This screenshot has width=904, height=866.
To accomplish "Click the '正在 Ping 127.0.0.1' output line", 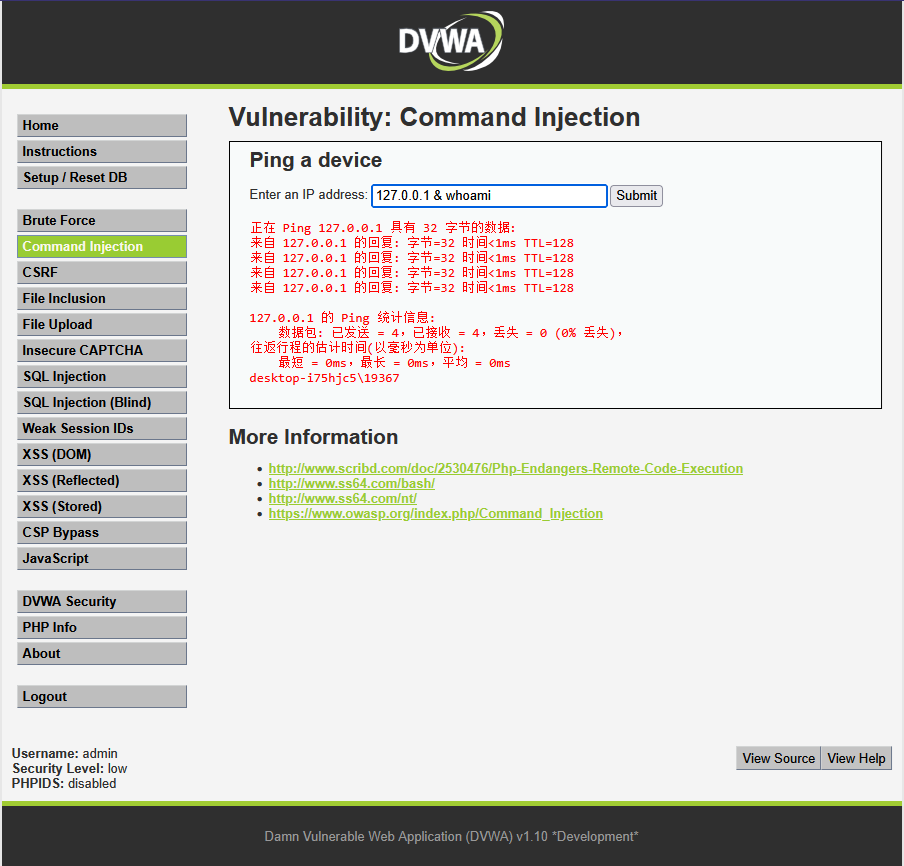I will pos(383,228).
